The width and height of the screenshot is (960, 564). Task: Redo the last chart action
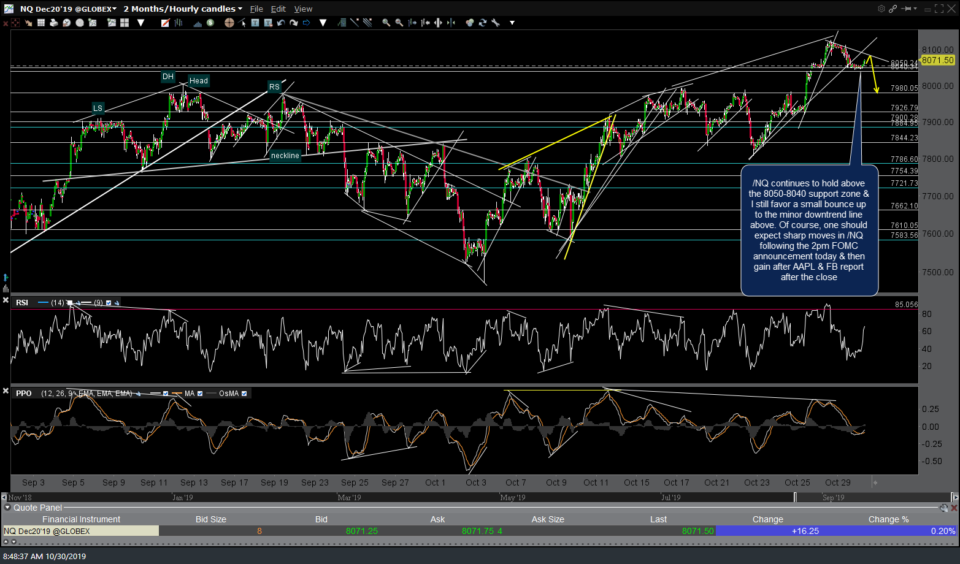[294, 23]
